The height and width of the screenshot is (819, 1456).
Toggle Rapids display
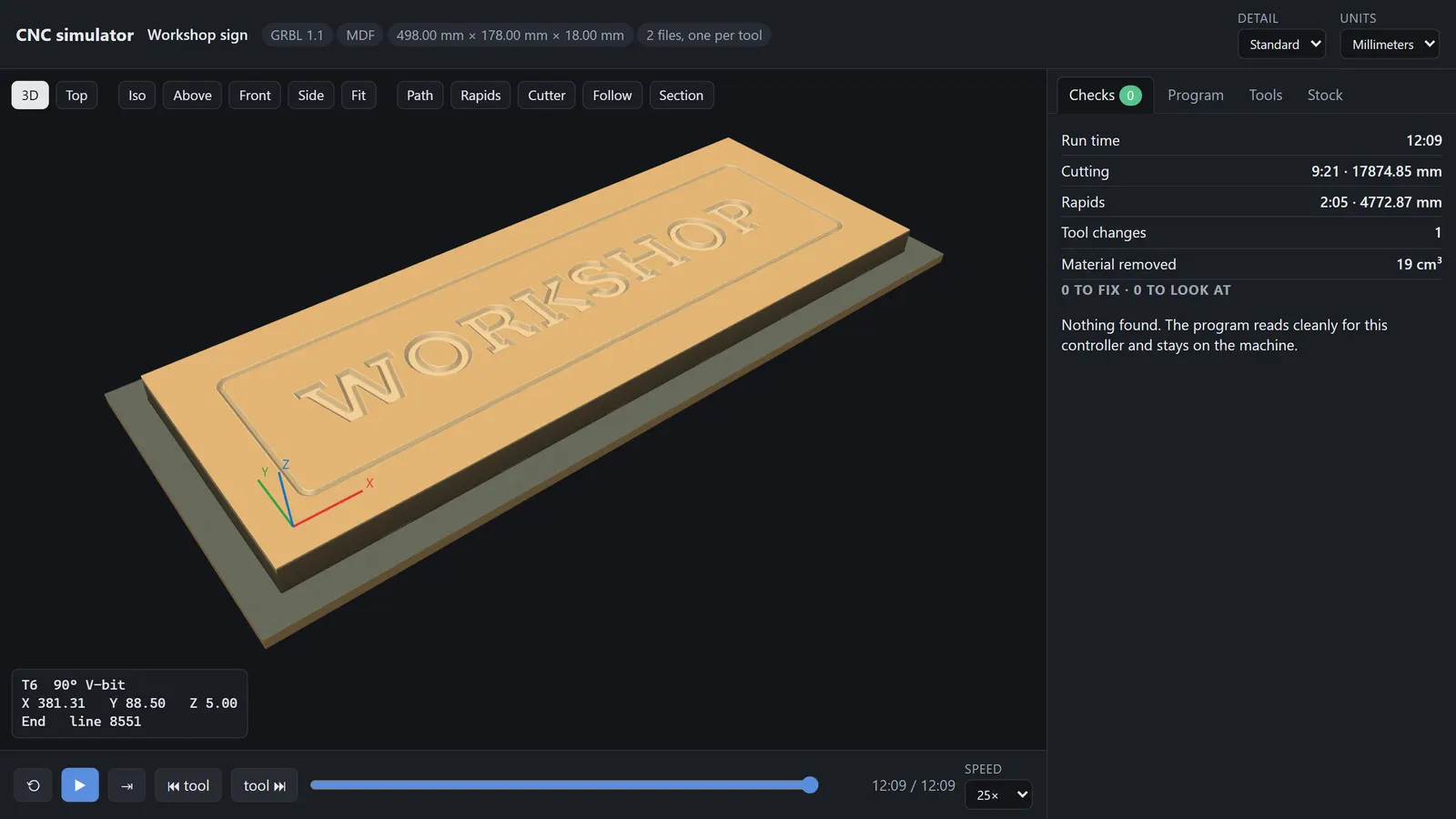tap(480, 96)
